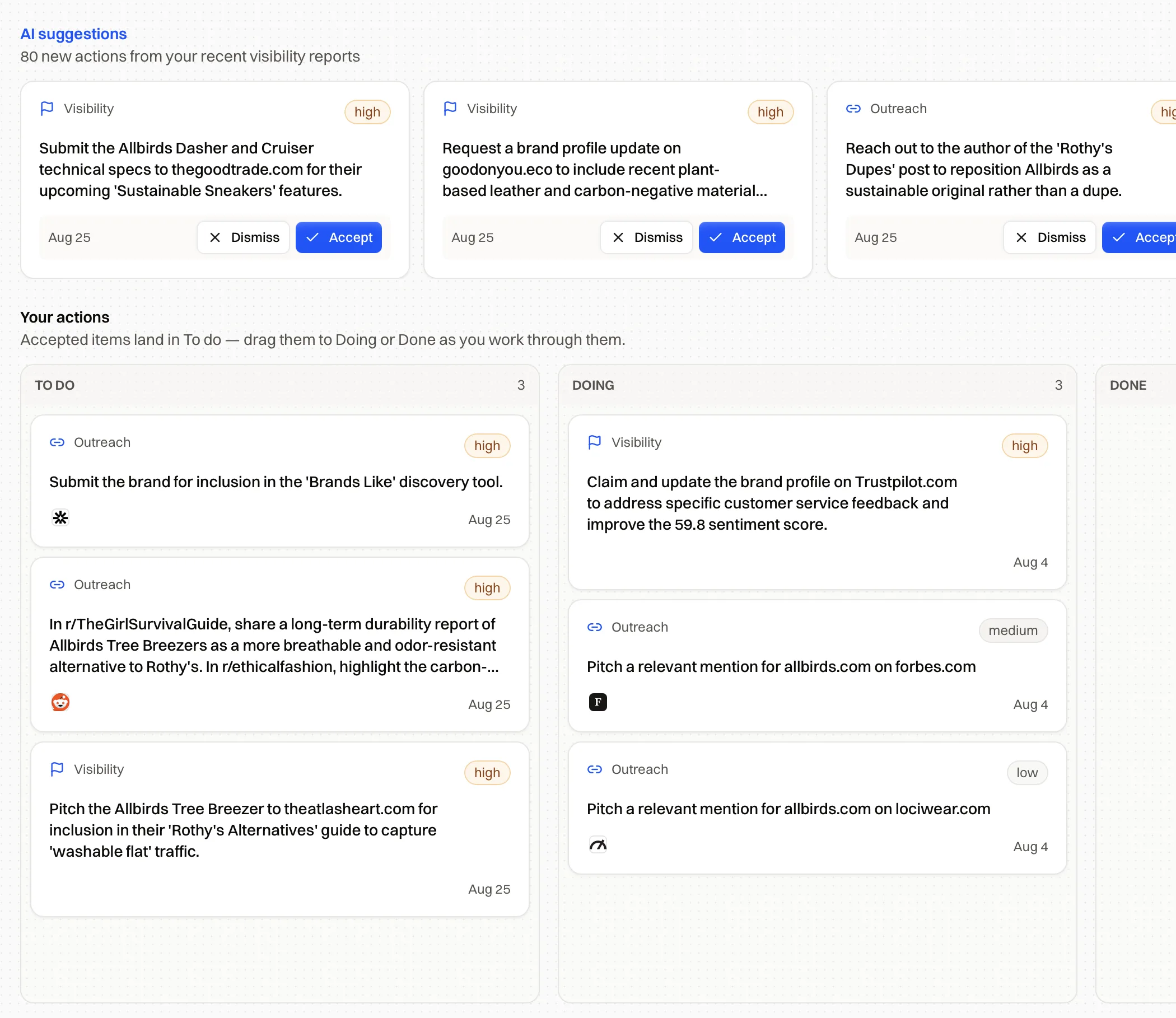The image size is (1176, 1018).
Task: Click link icon on lociwear.com pitch card
Action: tap(594, 769)
